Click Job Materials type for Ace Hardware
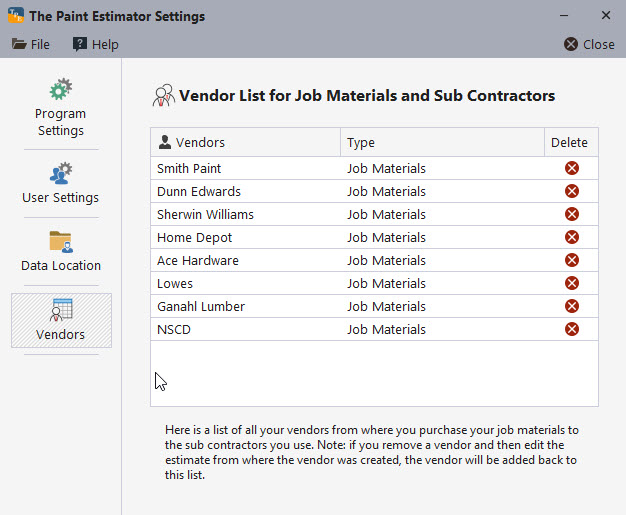The image size is (626, 515). coord(386,261)
